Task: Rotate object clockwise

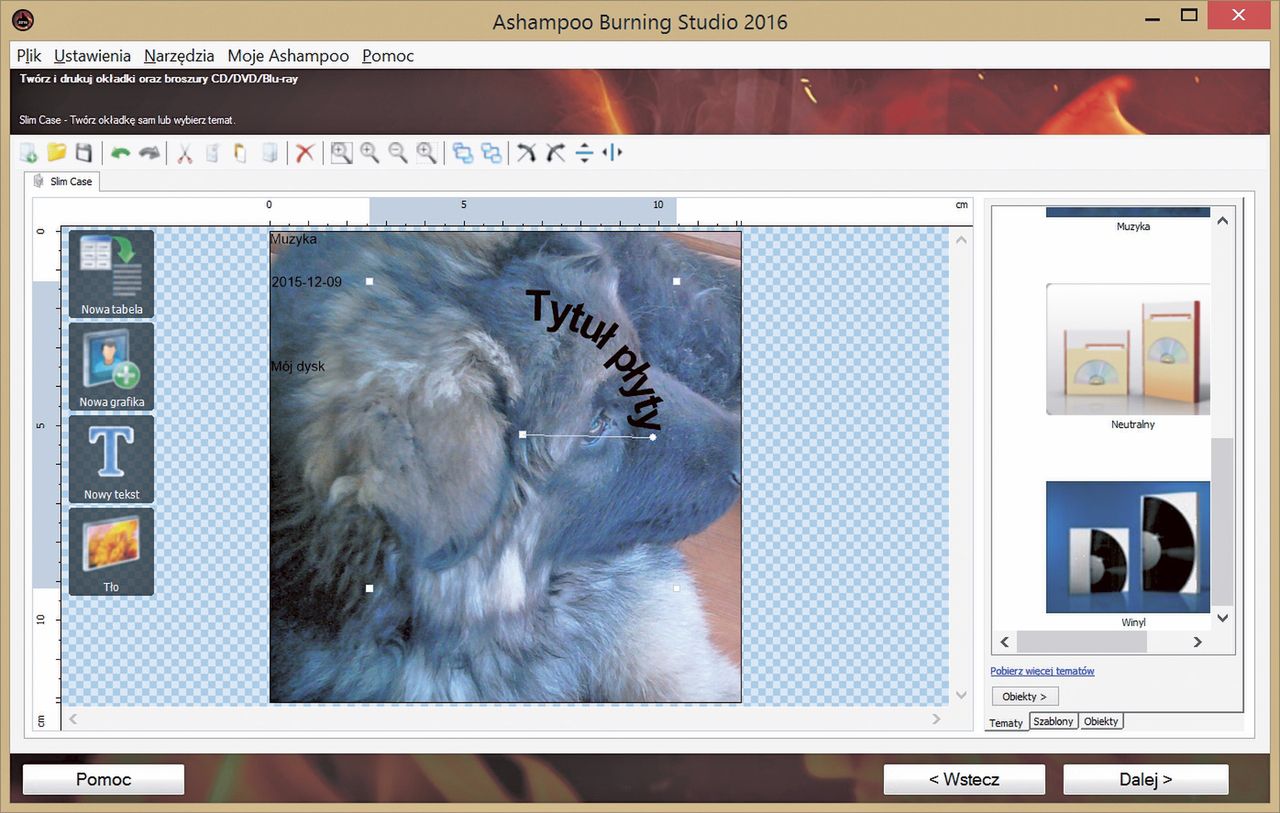Action: point(556,153)
